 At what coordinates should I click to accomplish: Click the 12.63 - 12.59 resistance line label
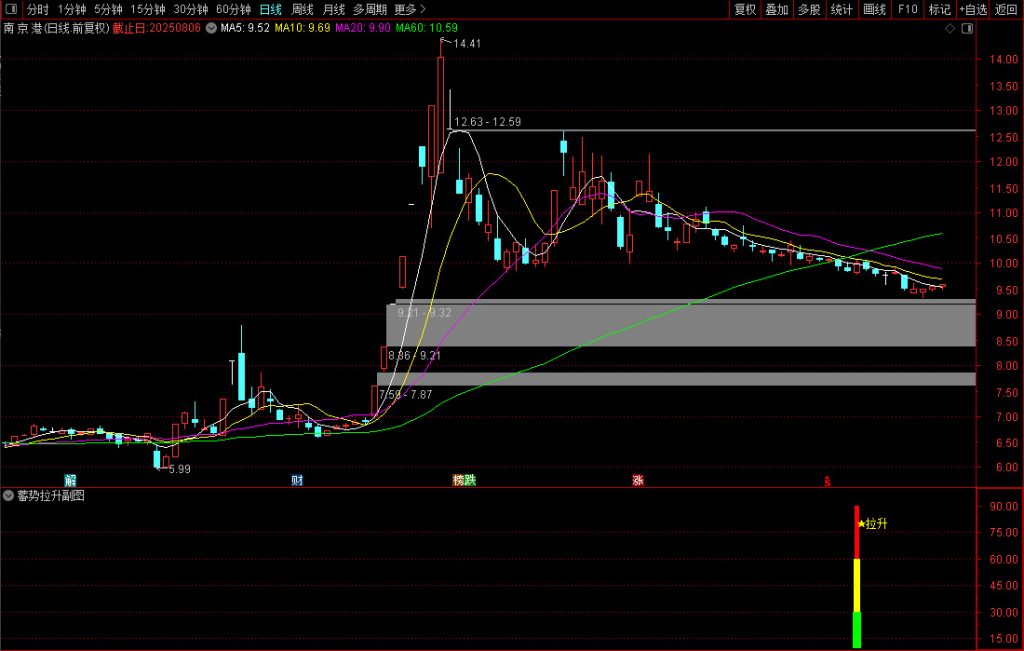487,123
